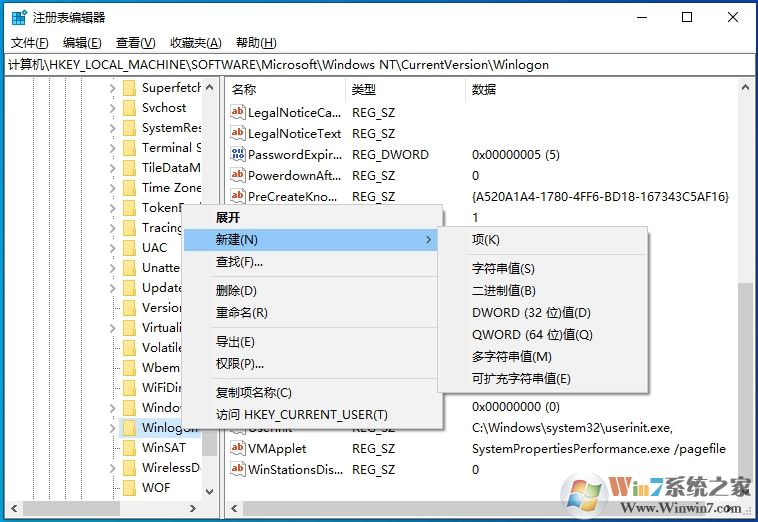Create a new 可扩充字符串值(E) from submenu
758x522 pixels.
(x=543, y=378)
